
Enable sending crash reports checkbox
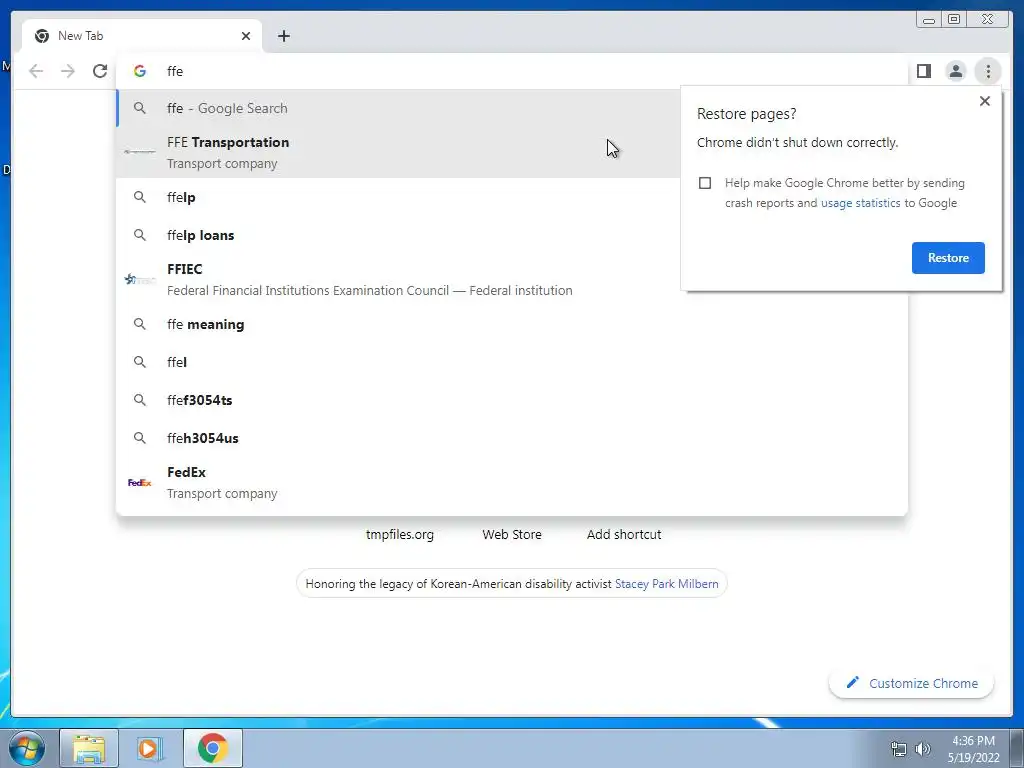click(705, 183)
